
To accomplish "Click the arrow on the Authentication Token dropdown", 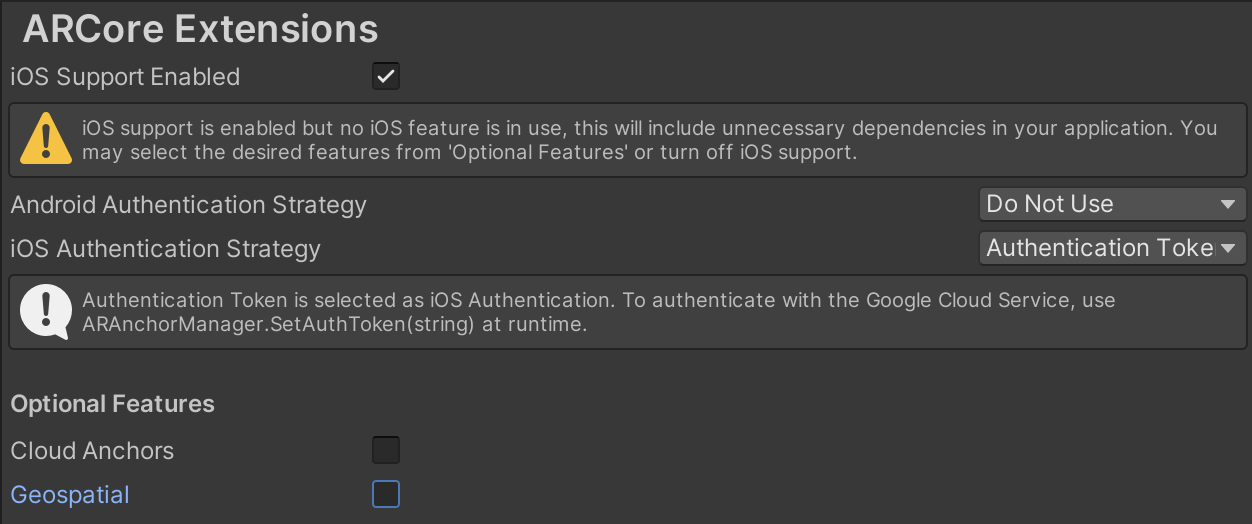I will pos(1229,249).
